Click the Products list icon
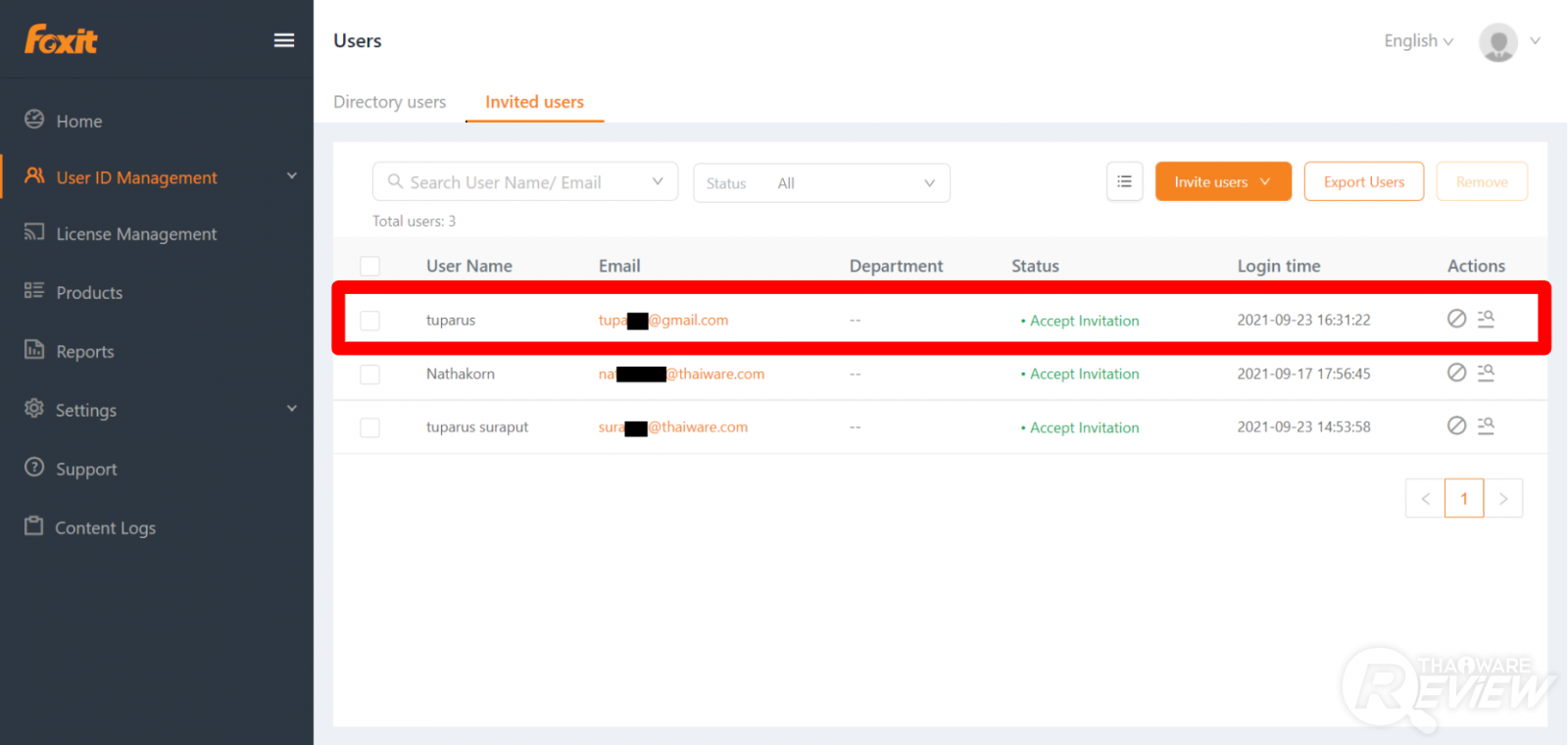 [34, 291]
